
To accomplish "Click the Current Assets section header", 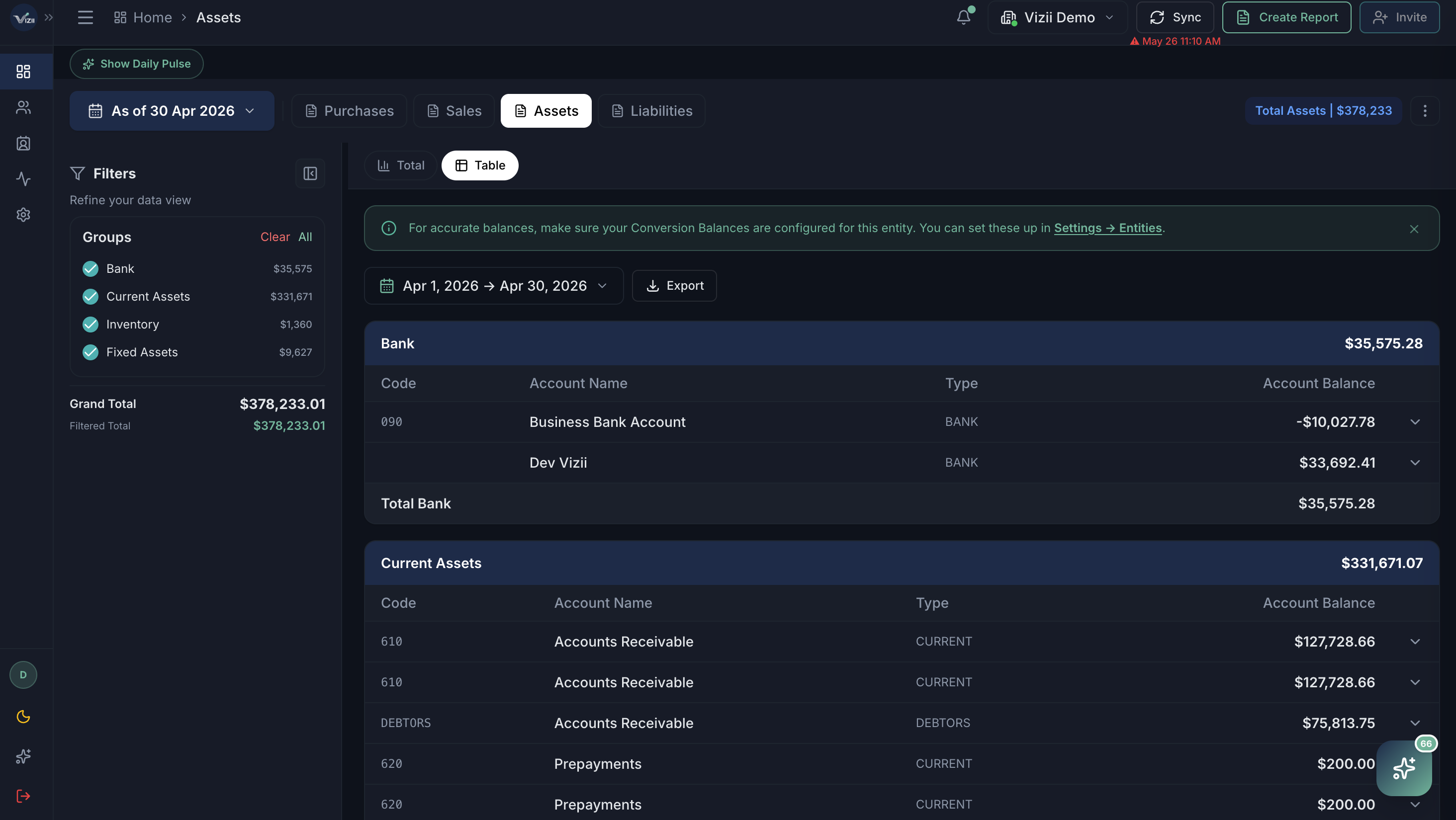I will pyautogui.click(x=902, y=563).
